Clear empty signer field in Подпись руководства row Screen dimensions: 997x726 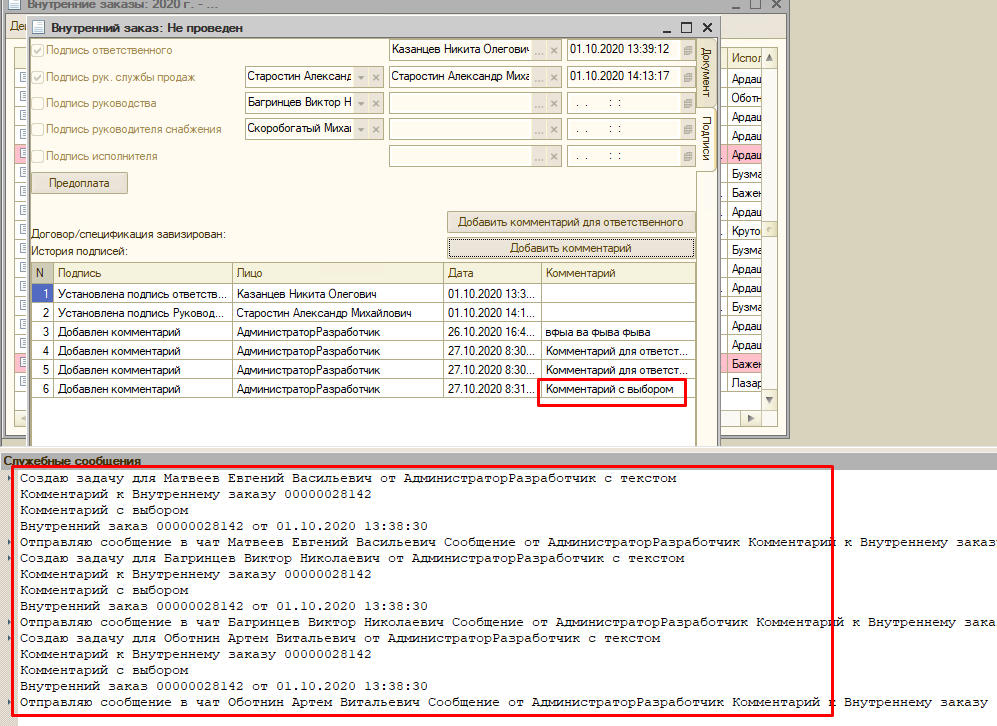point(554,103)
